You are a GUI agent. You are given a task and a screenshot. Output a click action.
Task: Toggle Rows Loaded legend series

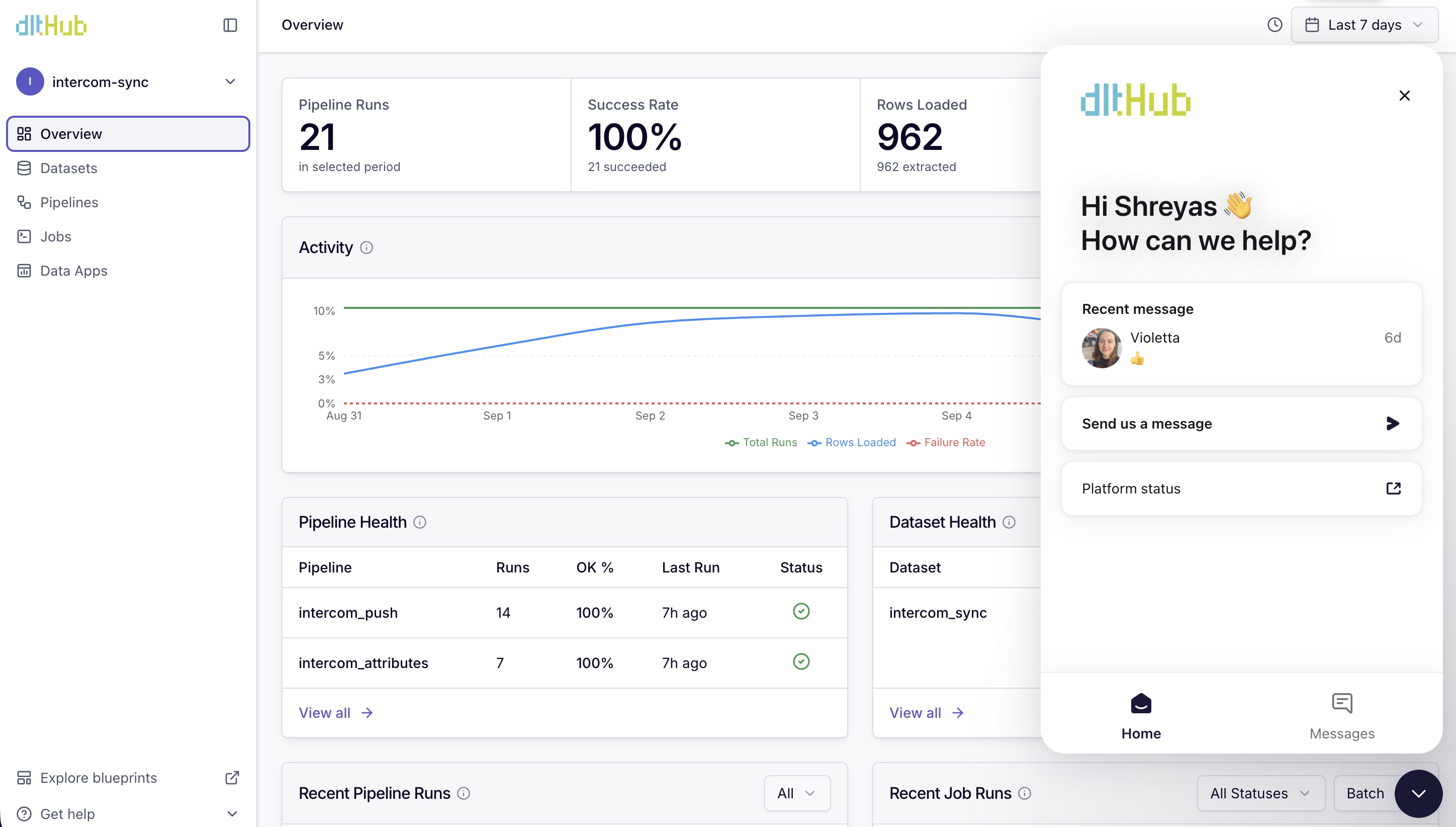tap(852, 443)
